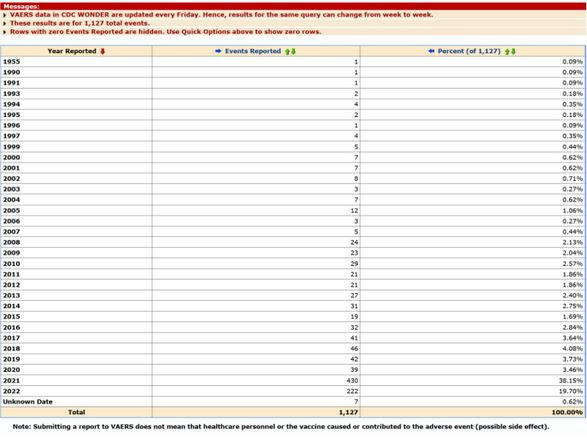The width and height of the screenshot is (587, 443).
Task: Click the Percent (of 1,127) header link
Action: click(x=469, y=51)
